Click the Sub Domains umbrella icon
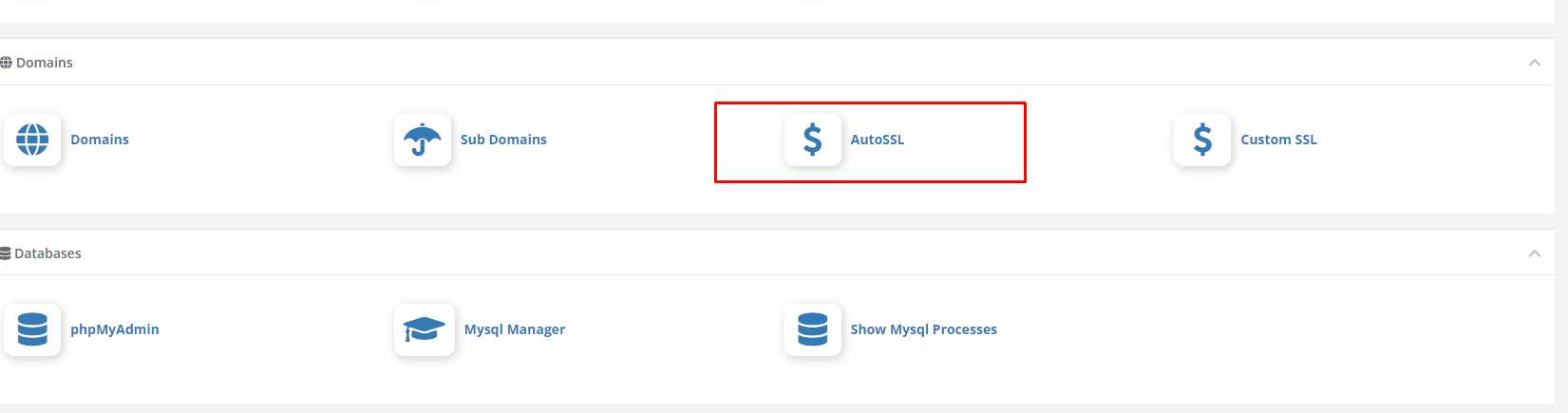Viewport: 1568px width, 413px height. (423, 140)
